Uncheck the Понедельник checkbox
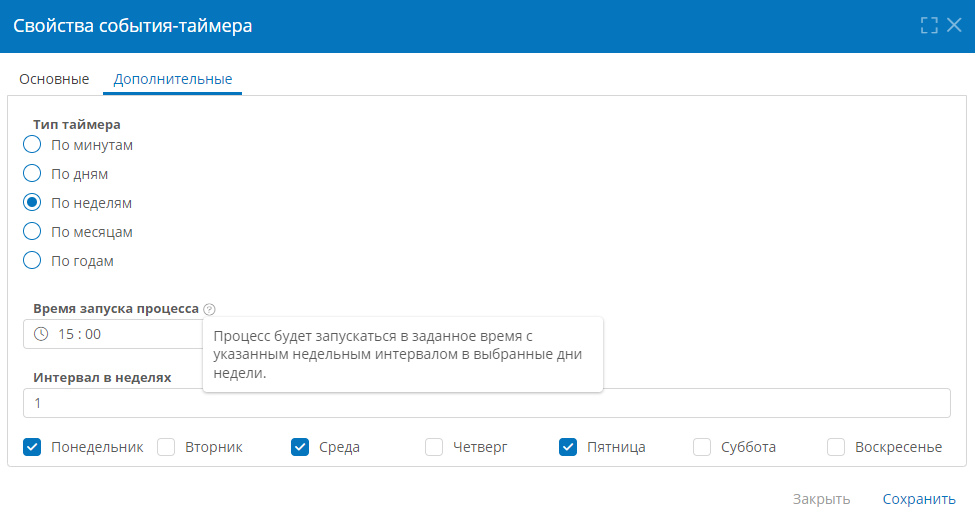Screen dimensions: 975x521 pyautogui.click(x=32, y=447)
